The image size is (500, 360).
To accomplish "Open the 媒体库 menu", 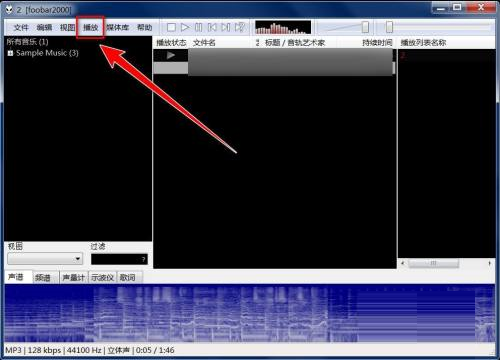I will pyautogui.click(x=118, y=27).
